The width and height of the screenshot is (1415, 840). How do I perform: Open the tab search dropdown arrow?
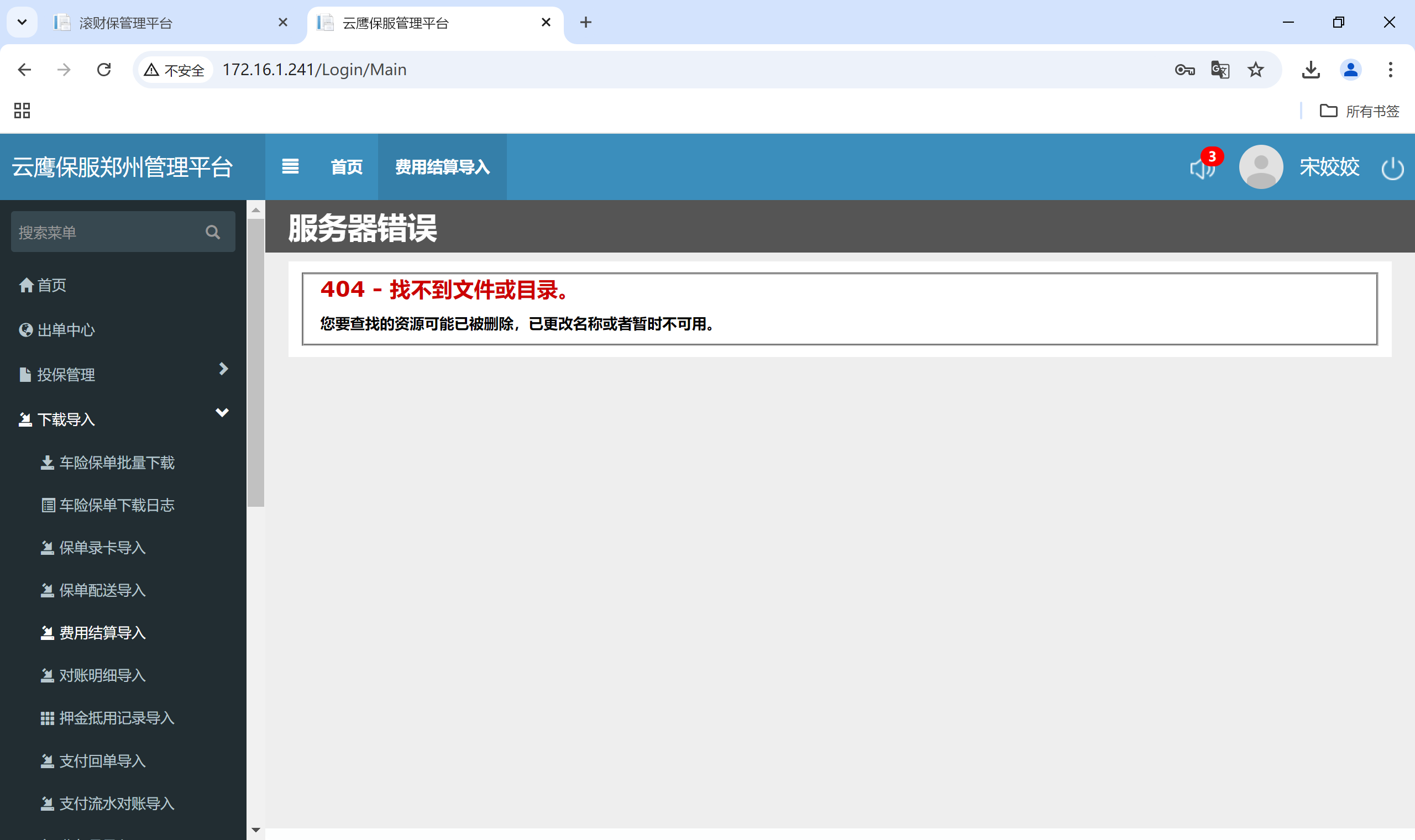pos(22,23)
